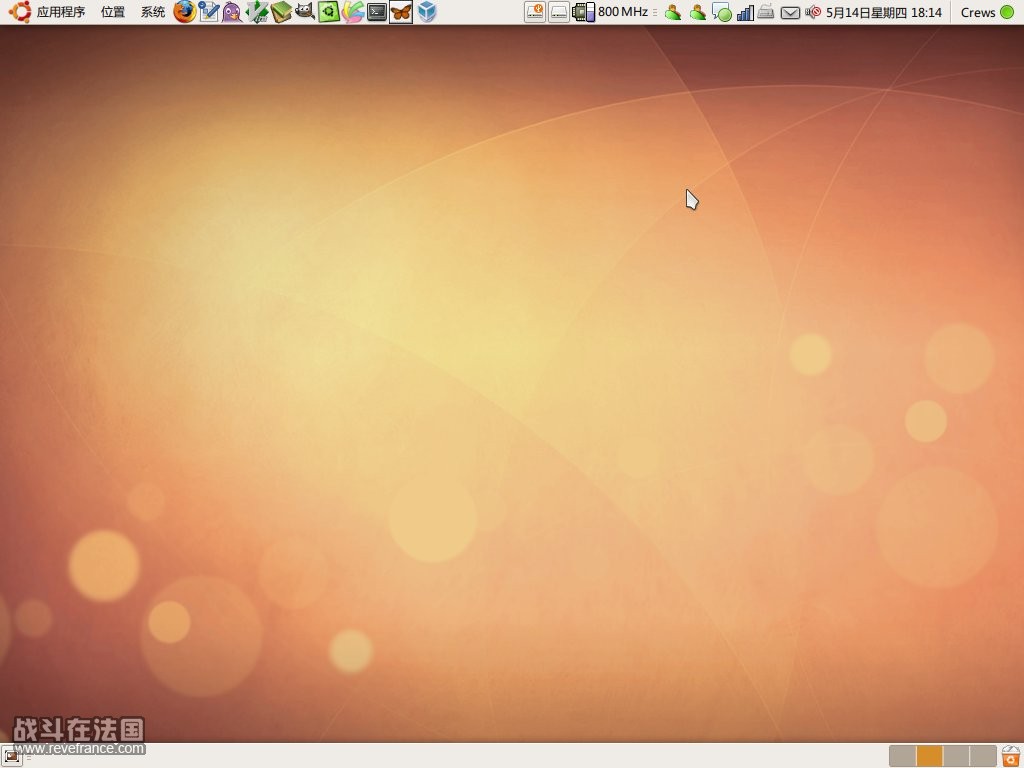Viewport: 1024px width, 768px height.
Task: Click the hard disk mount applet
Action: click(x=559, y=12)
